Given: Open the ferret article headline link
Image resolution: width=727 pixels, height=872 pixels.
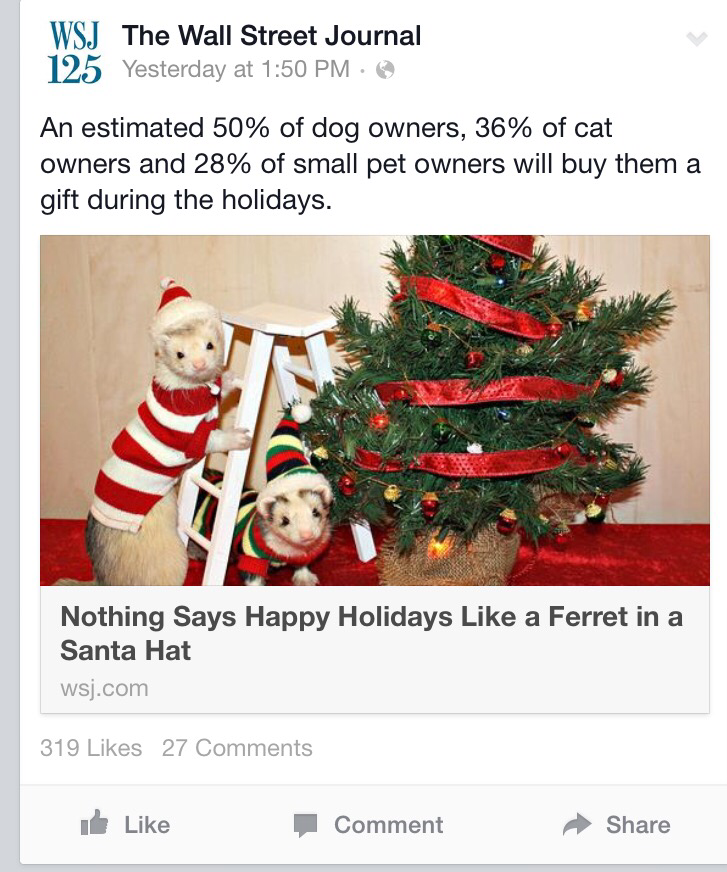Looking at the screenshot, I should 371,633.
